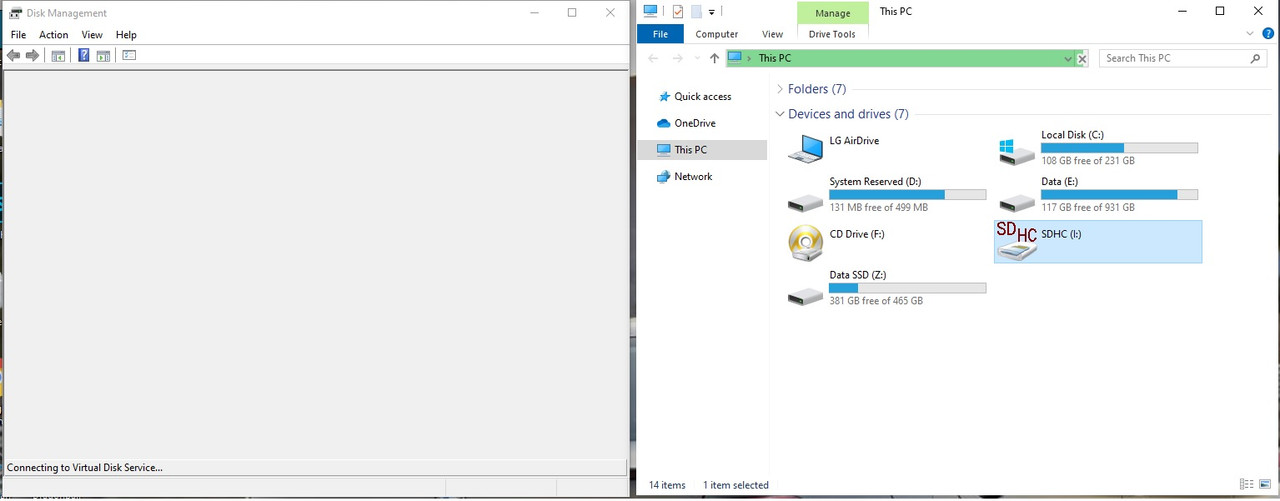The image size is (1280, 501).
Task: Select This PC in navigation pane
Action: (x=702, y=150)
